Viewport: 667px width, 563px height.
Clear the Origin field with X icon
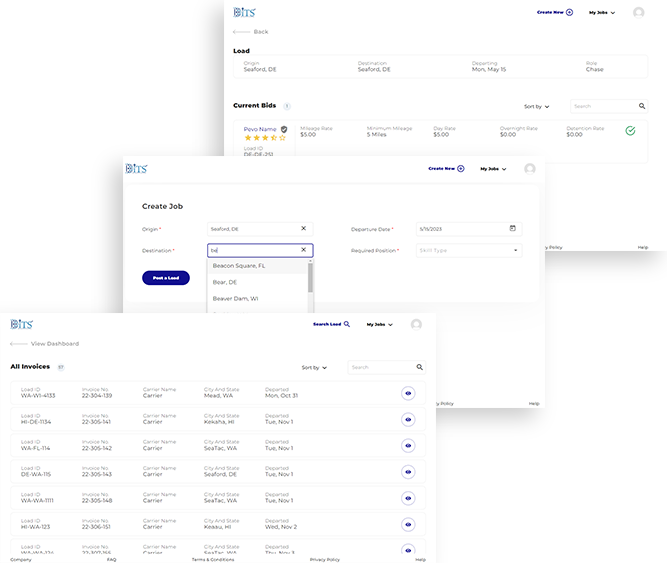(304, 228)
